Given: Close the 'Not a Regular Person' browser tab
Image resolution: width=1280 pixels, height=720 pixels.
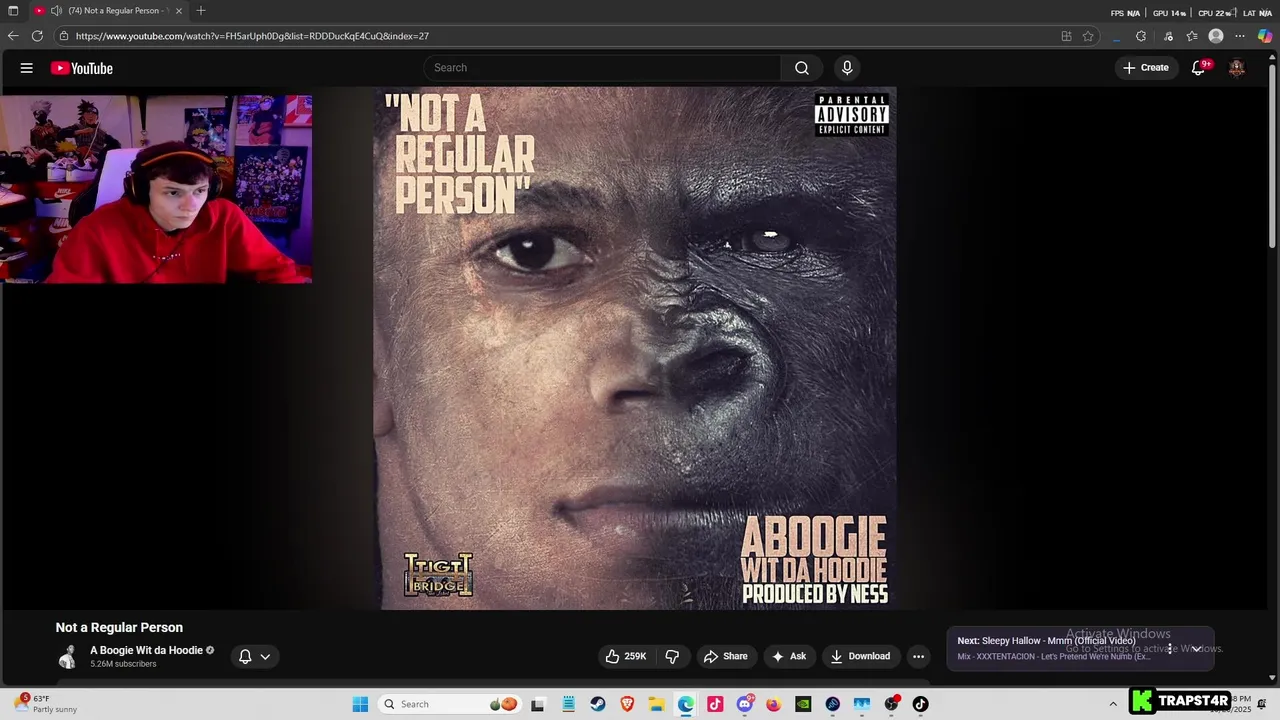Looking at the screenshot, I should coord(179,11).
